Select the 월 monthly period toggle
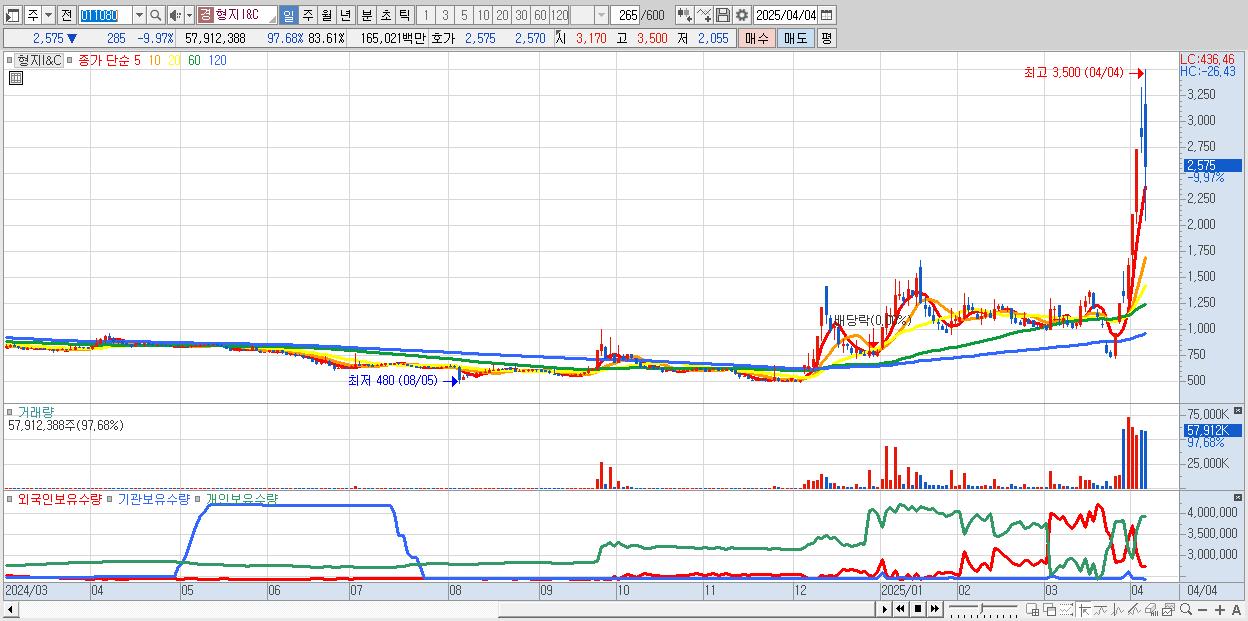The width and height of the screenshot is (1248, 621). point(326,15)
